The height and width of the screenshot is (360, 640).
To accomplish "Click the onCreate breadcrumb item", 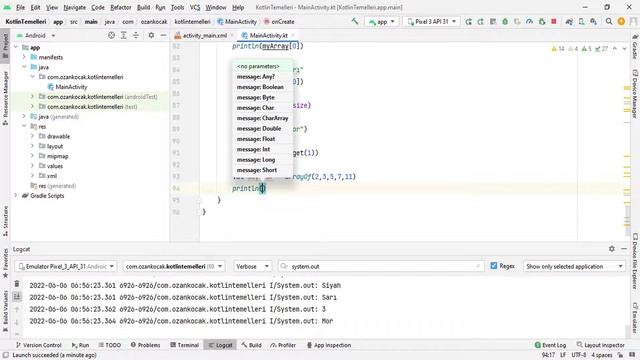I will click(x=279, y=22).
